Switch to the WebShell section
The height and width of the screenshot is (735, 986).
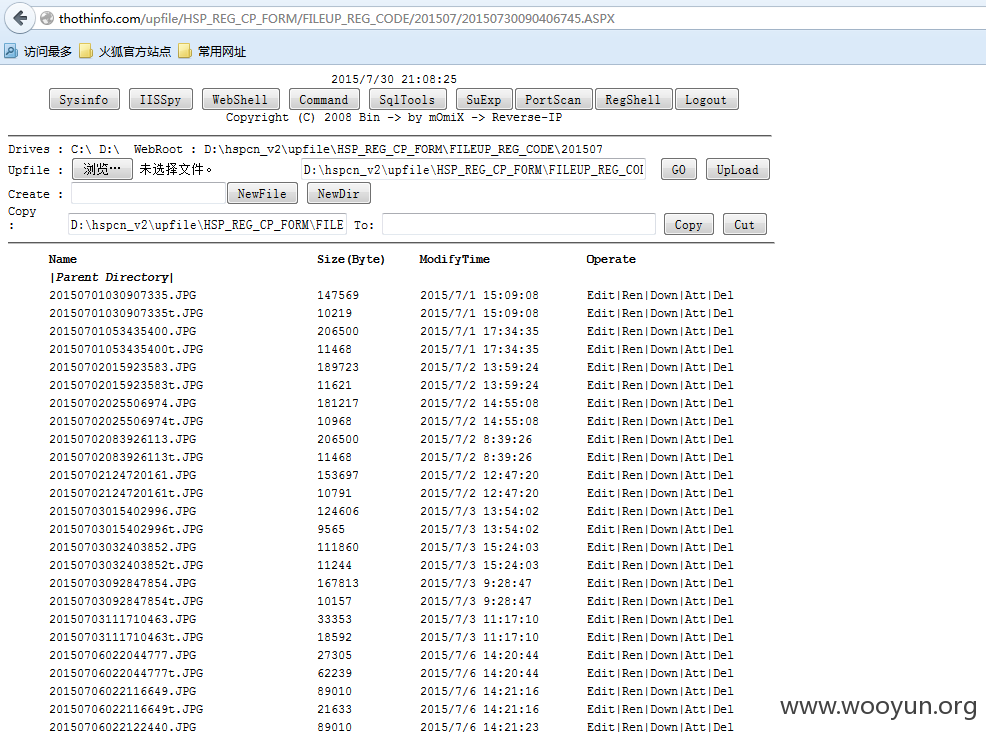click(240, 99)
